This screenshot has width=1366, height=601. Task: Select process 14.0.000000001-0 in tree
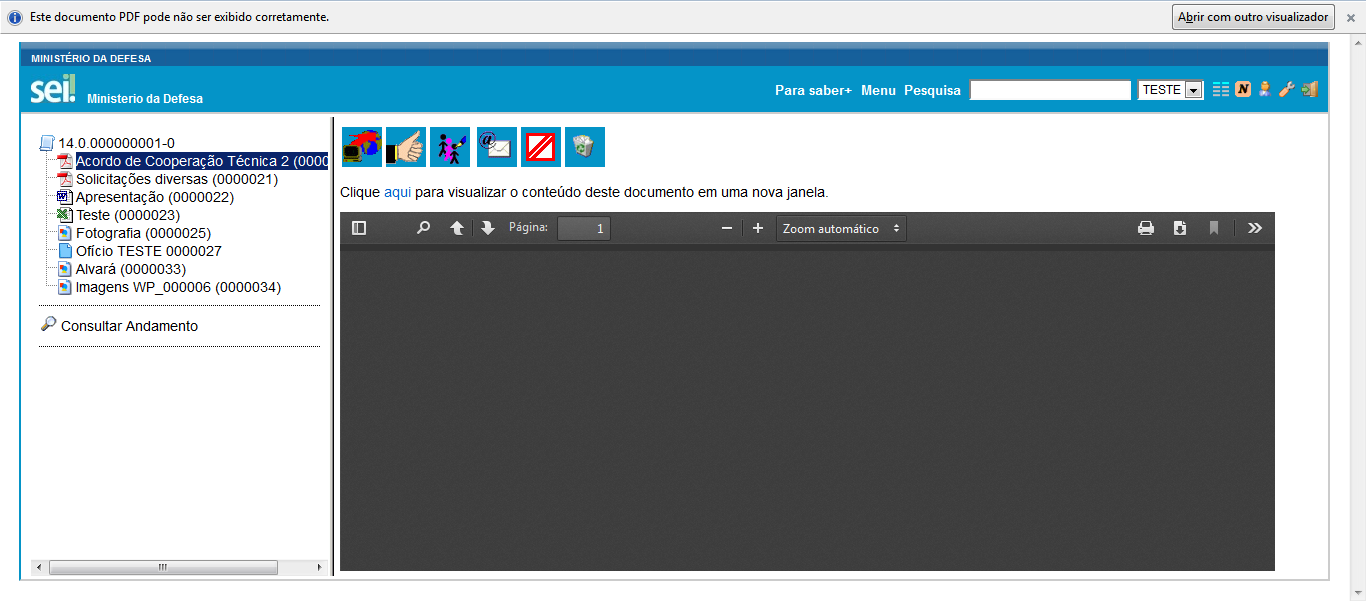click(x=116, y=143)
